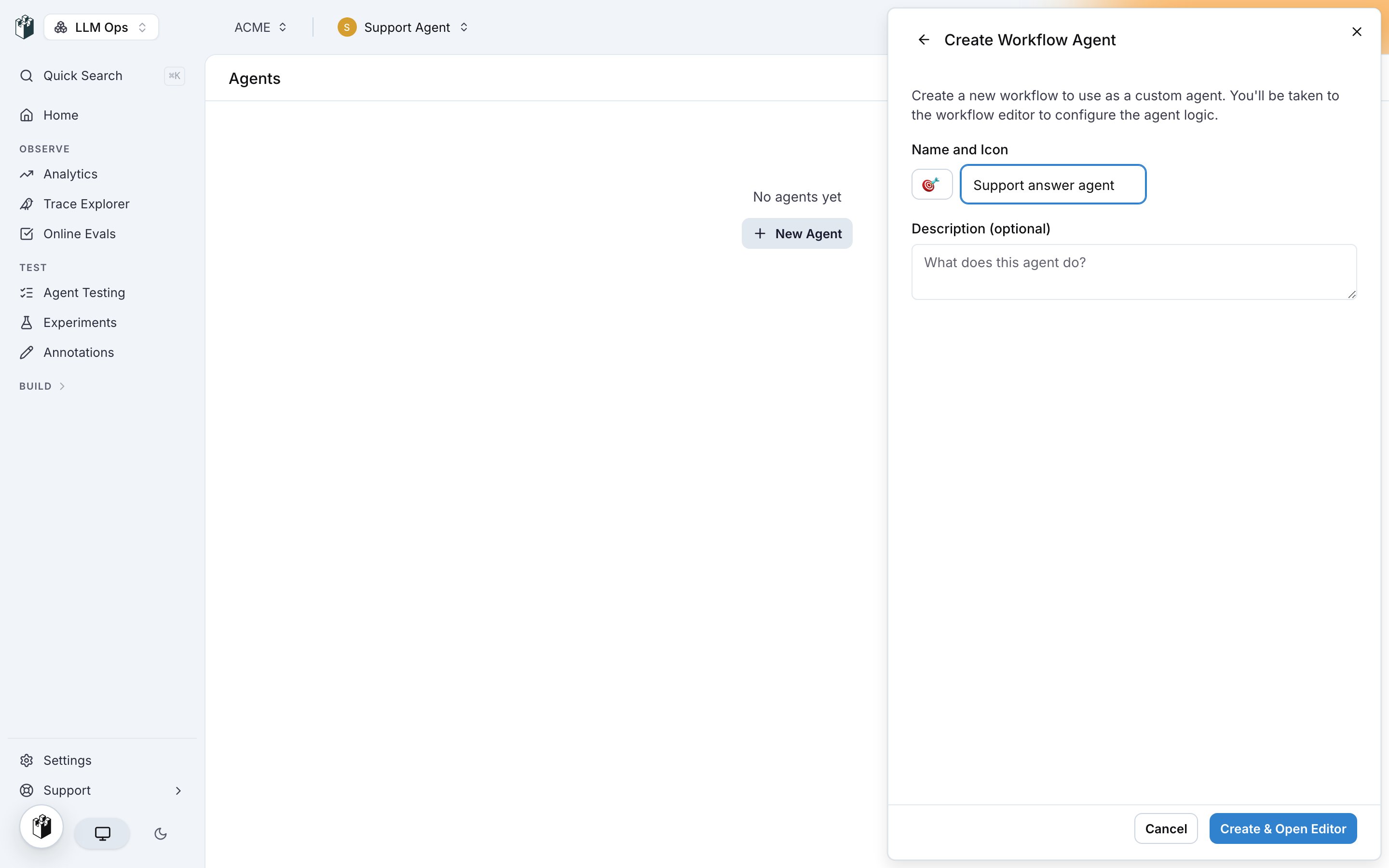This screenshot has width=1389, height=868.
Task: Open Support submenu
Action: pyautogui.click(x=102, y=790)
